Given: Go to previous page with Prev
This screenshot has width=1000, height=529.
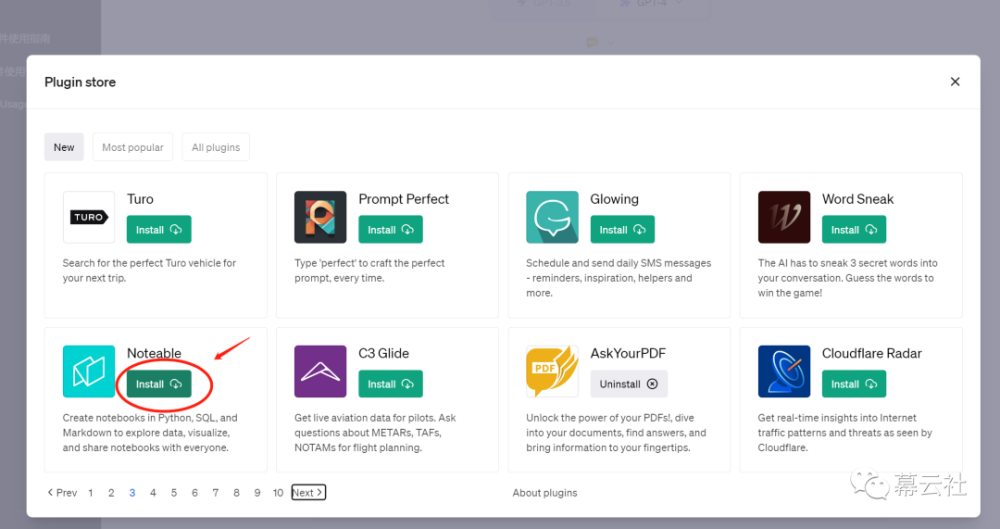Looking at the screenshot, I should 62,493.
